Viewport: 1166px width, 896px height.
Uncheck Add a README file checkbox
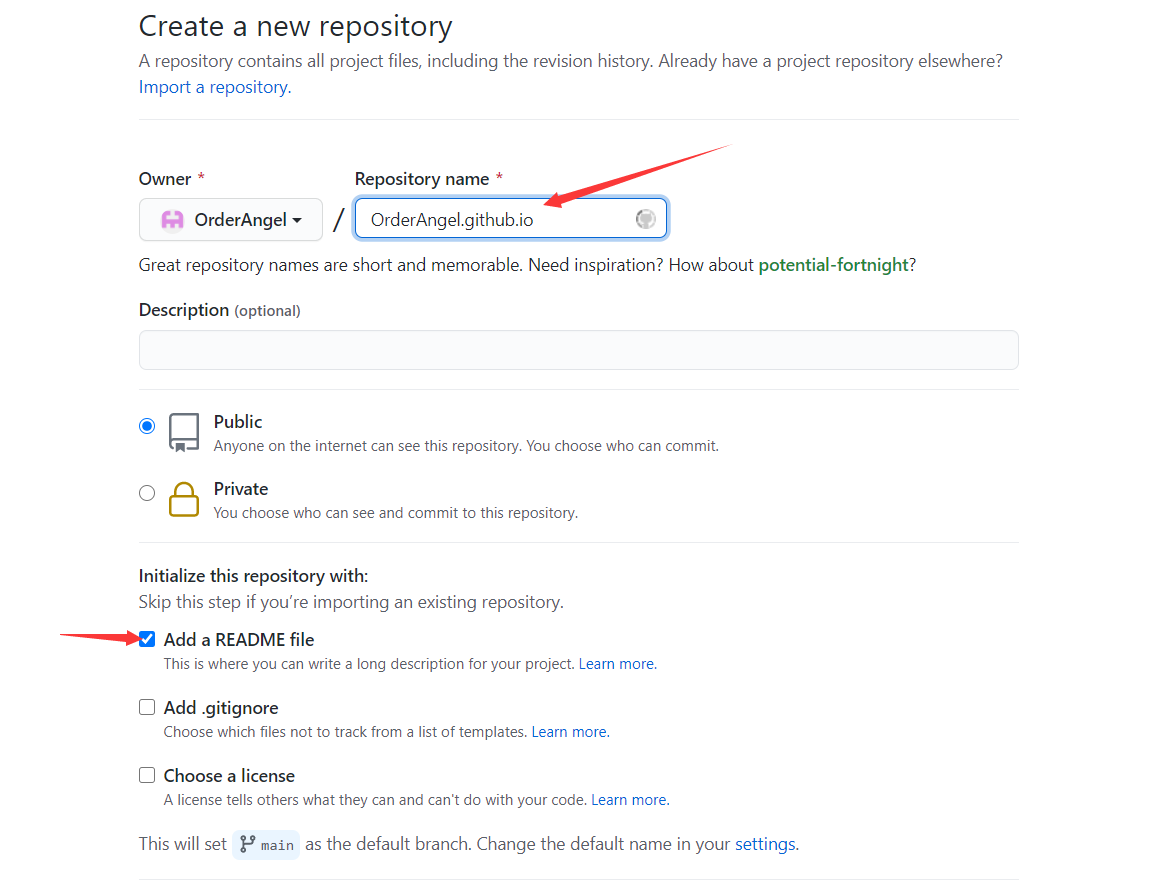point(147,639)
